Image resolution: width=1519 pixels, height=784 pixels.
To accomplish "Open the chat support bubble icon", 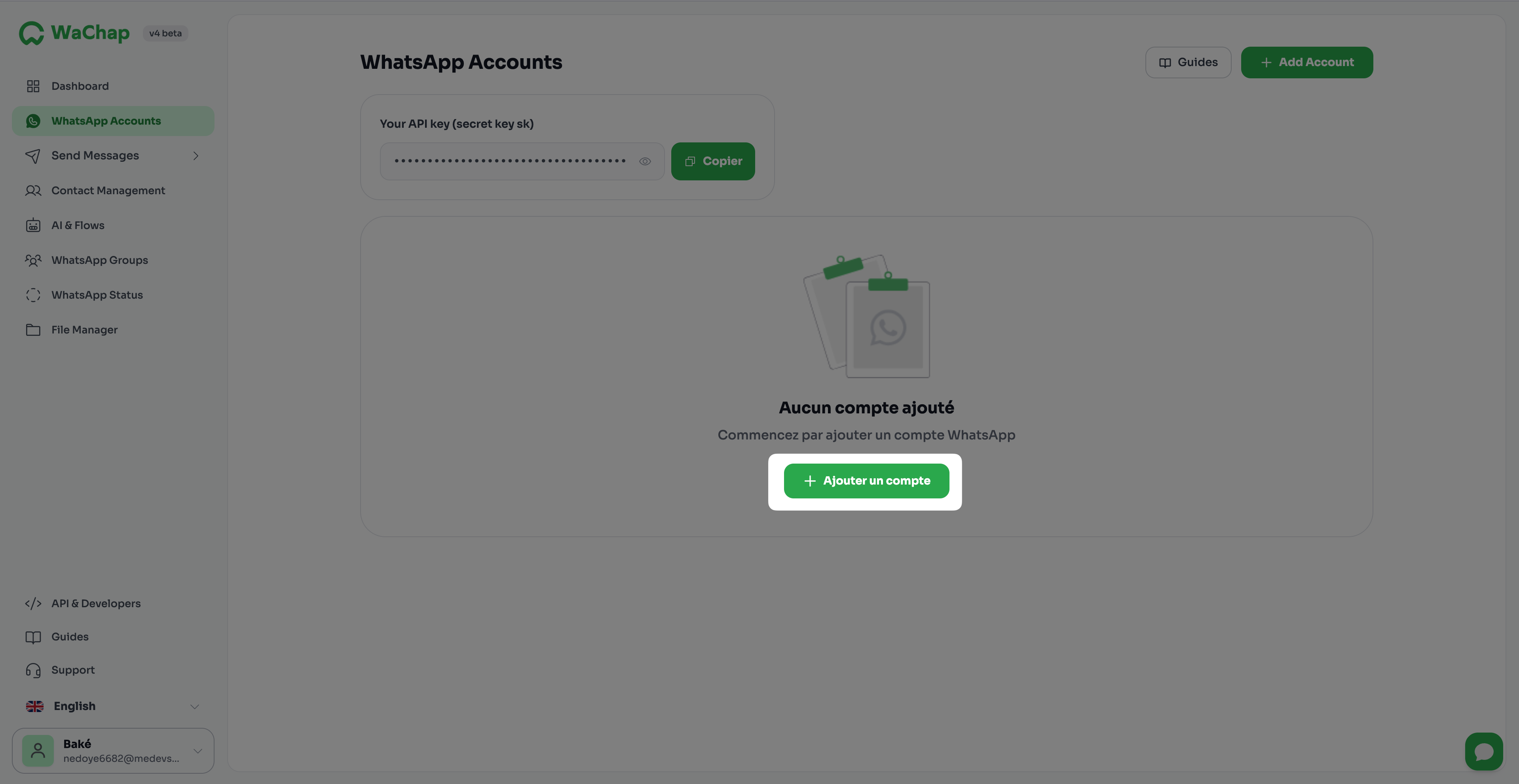I will [1483, 751].
